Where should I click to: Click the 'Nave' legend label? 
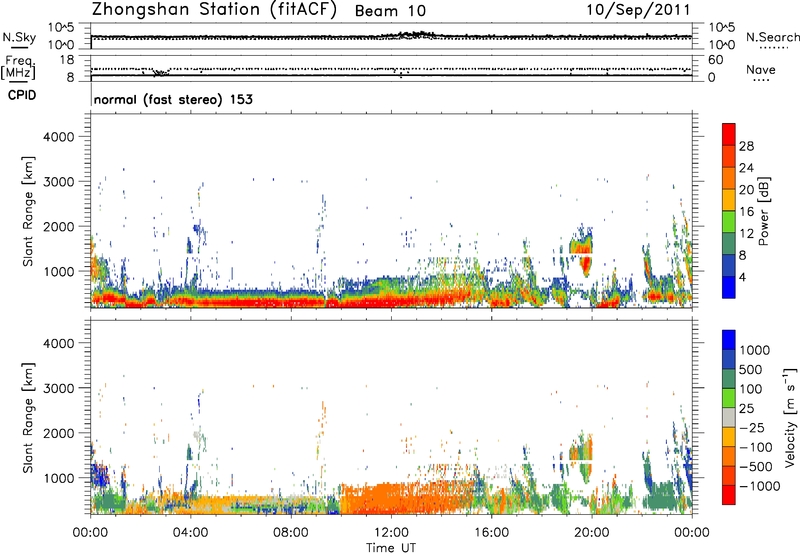(761, 69)
